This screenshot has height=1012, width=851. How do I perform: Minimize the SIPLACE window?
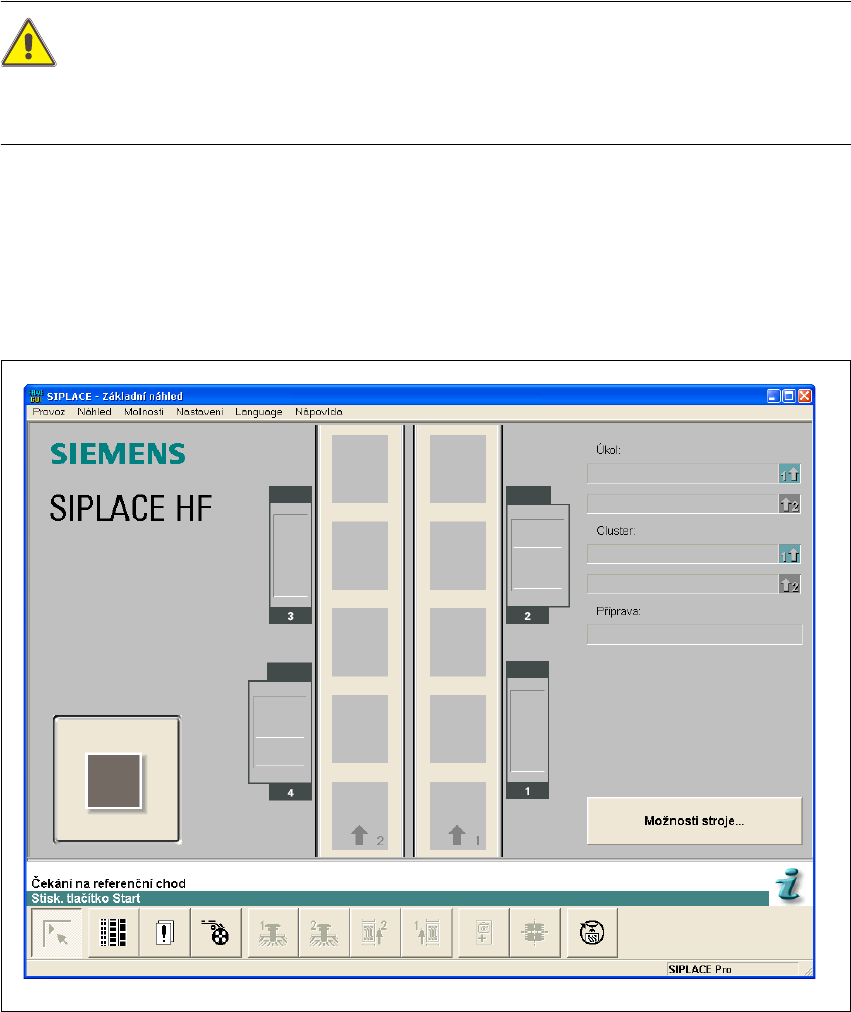(774, 396)
